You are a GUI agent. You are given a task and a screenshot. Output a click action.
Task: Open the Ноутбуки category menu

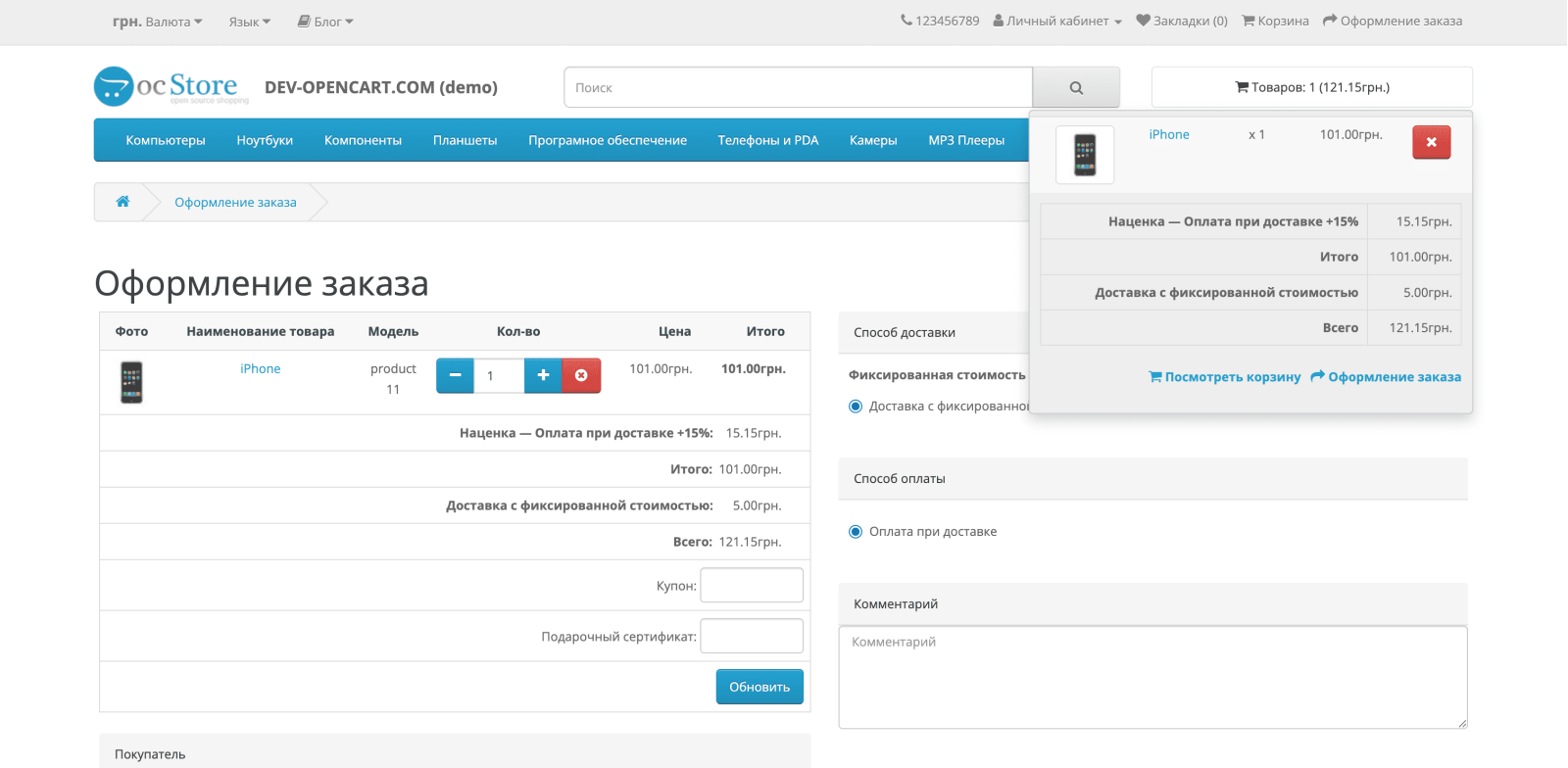(265, 140)
